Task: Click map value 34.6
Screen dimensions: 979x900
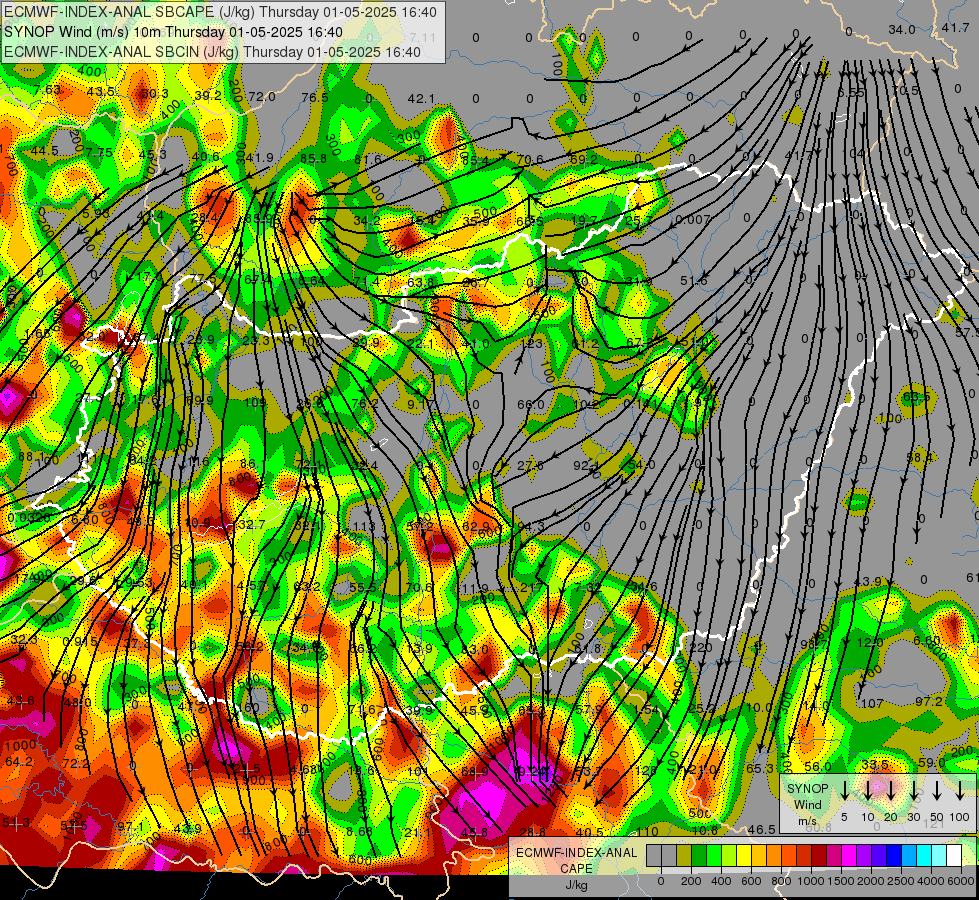Action: click(644, 586)
